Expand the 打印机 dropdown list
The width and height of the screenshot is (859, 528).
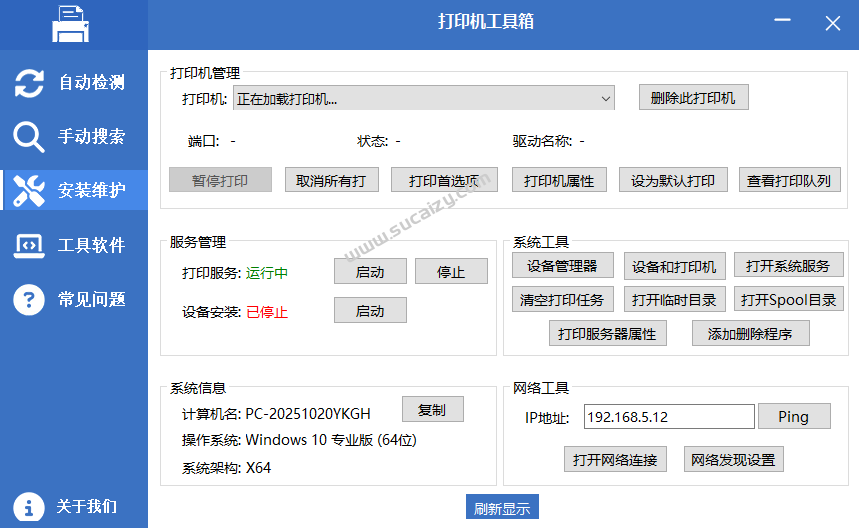(423, 98)
